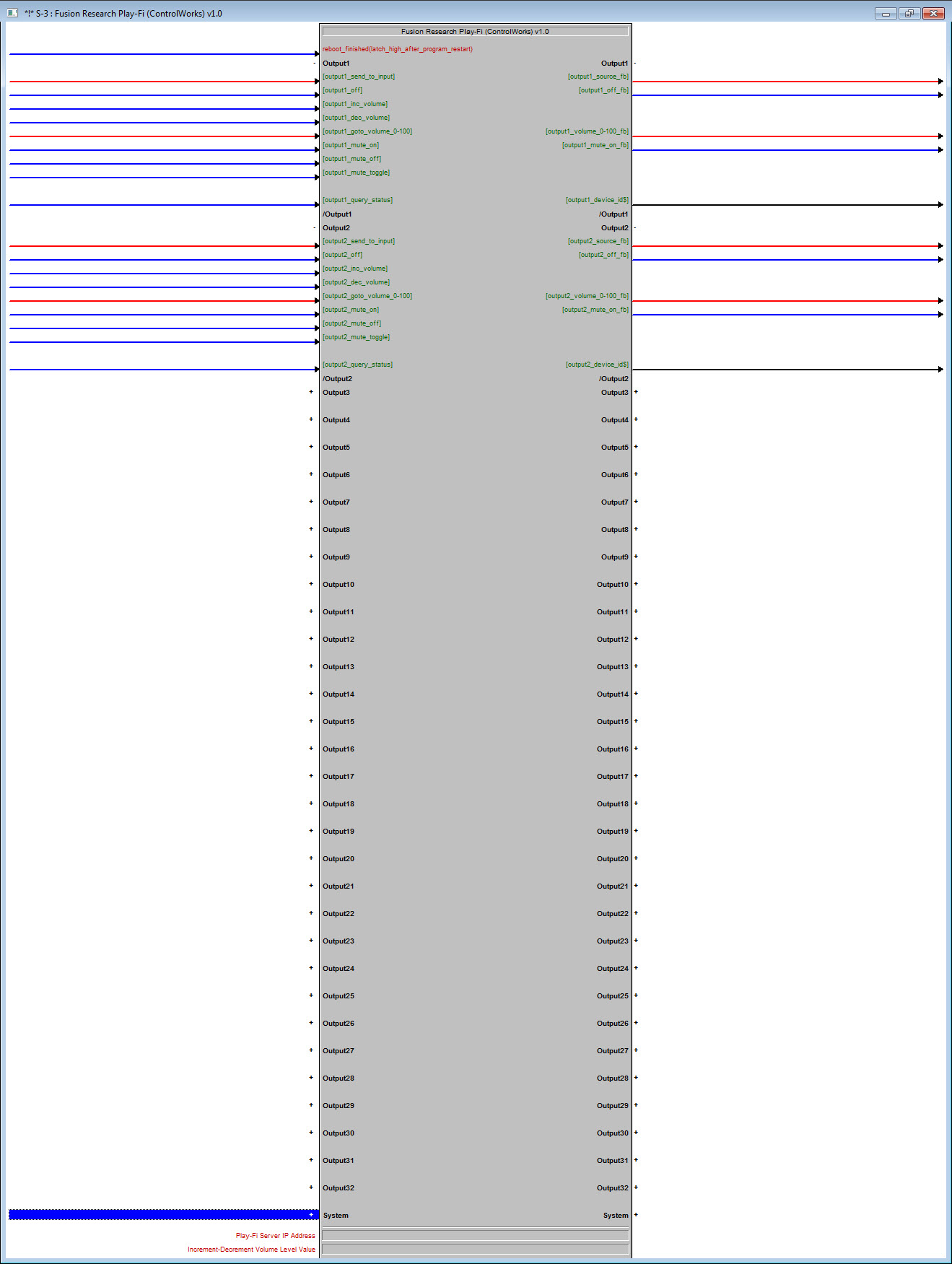Expand Output4 on the right output side
Image resolution: width=952 pixels, height=1264 pixels.
636,419
